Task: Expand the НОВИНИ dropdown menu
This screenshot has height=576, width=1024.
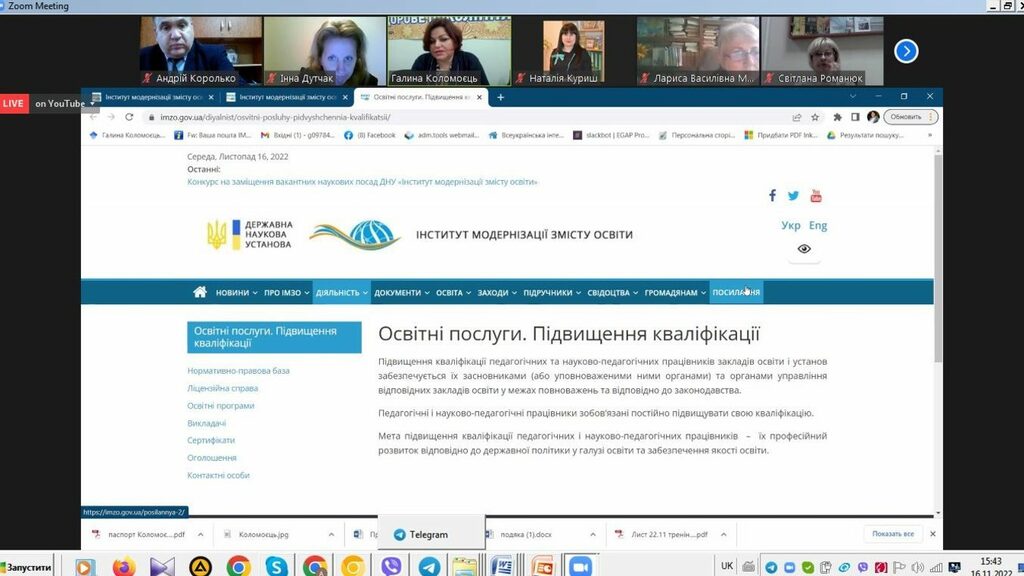Action: [x=236, y=293]
